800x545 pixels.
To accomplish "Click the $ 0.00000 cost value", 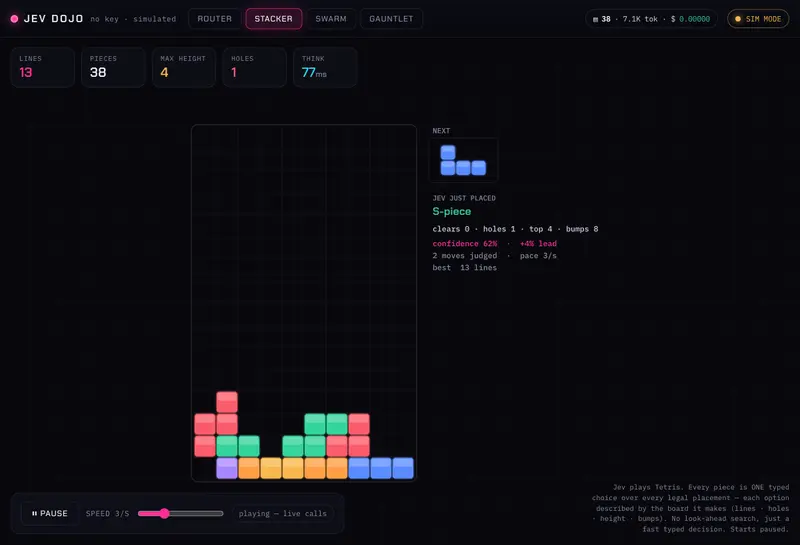I will [x=690, y=19].
